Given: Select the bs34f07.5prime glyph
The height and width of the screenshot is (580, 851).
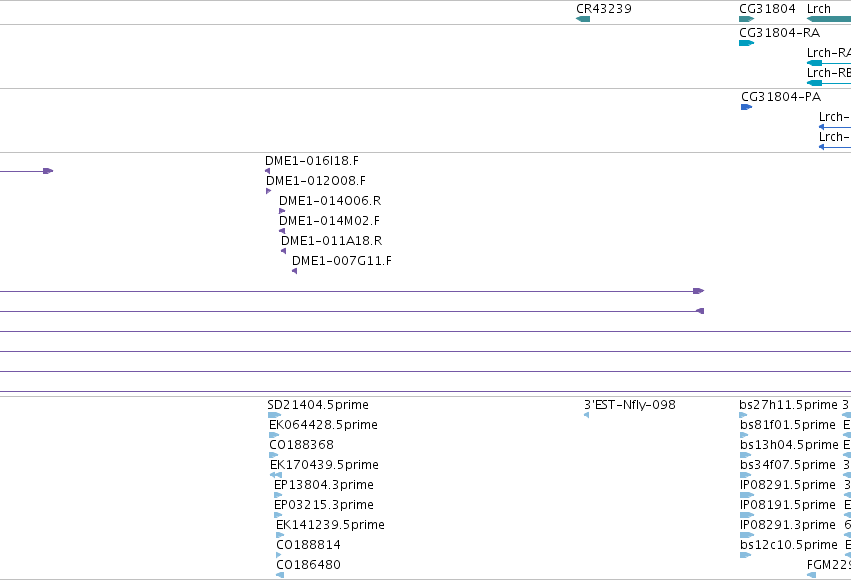Looking at the screenshot, I should click(x=746, y=475).
